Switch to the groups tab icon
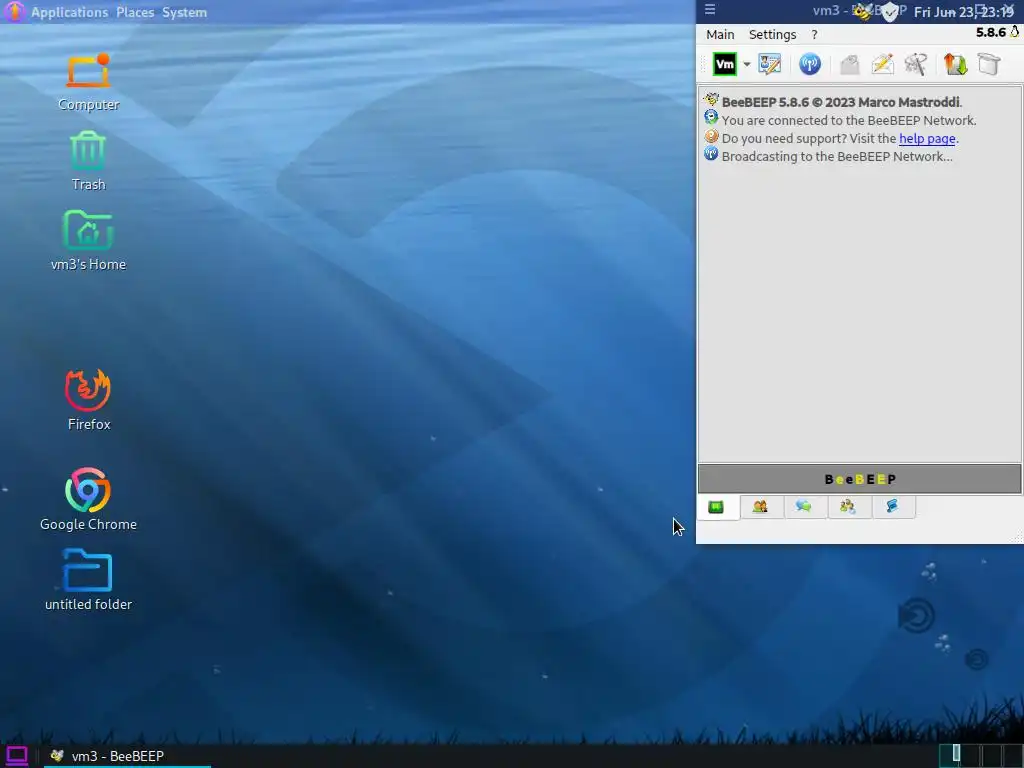 [848, 507]
